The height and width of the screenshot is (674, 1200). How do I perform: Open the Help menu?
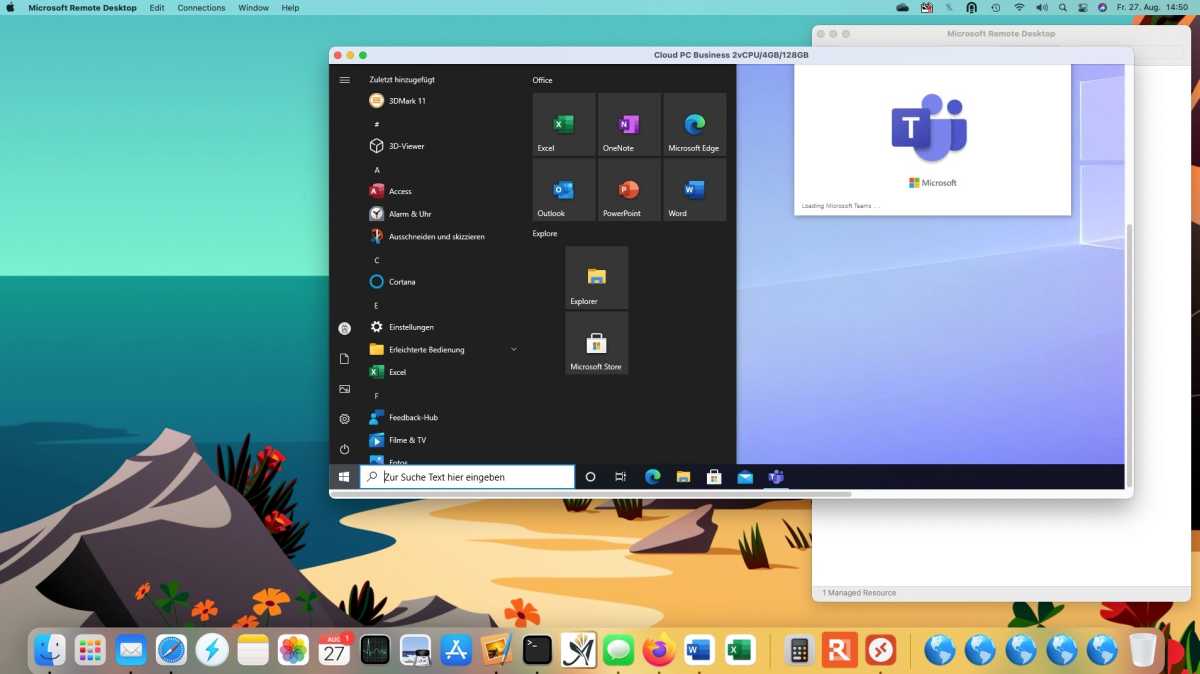(290, 7)
